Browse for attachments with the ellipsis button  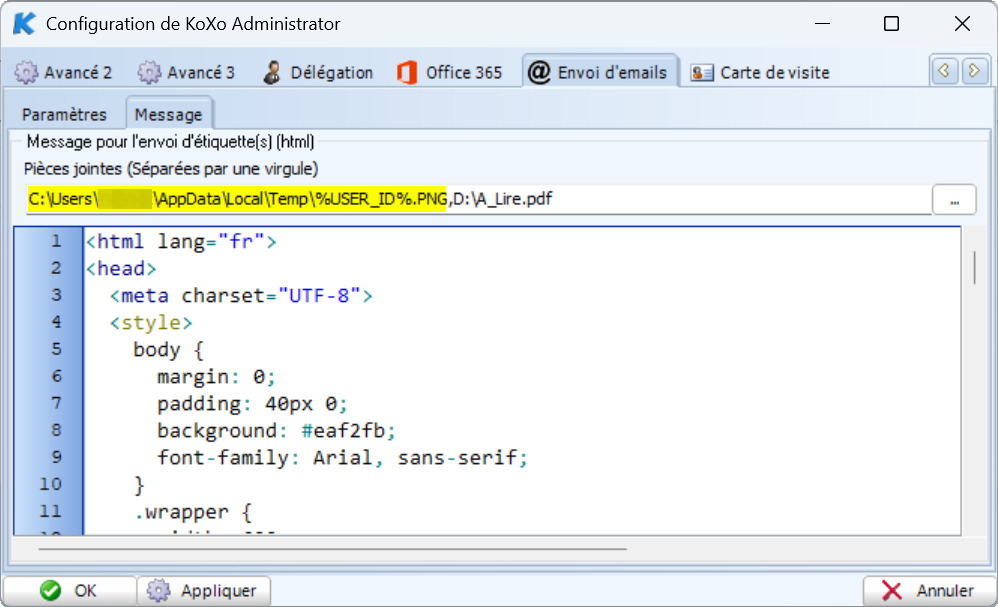954,200
